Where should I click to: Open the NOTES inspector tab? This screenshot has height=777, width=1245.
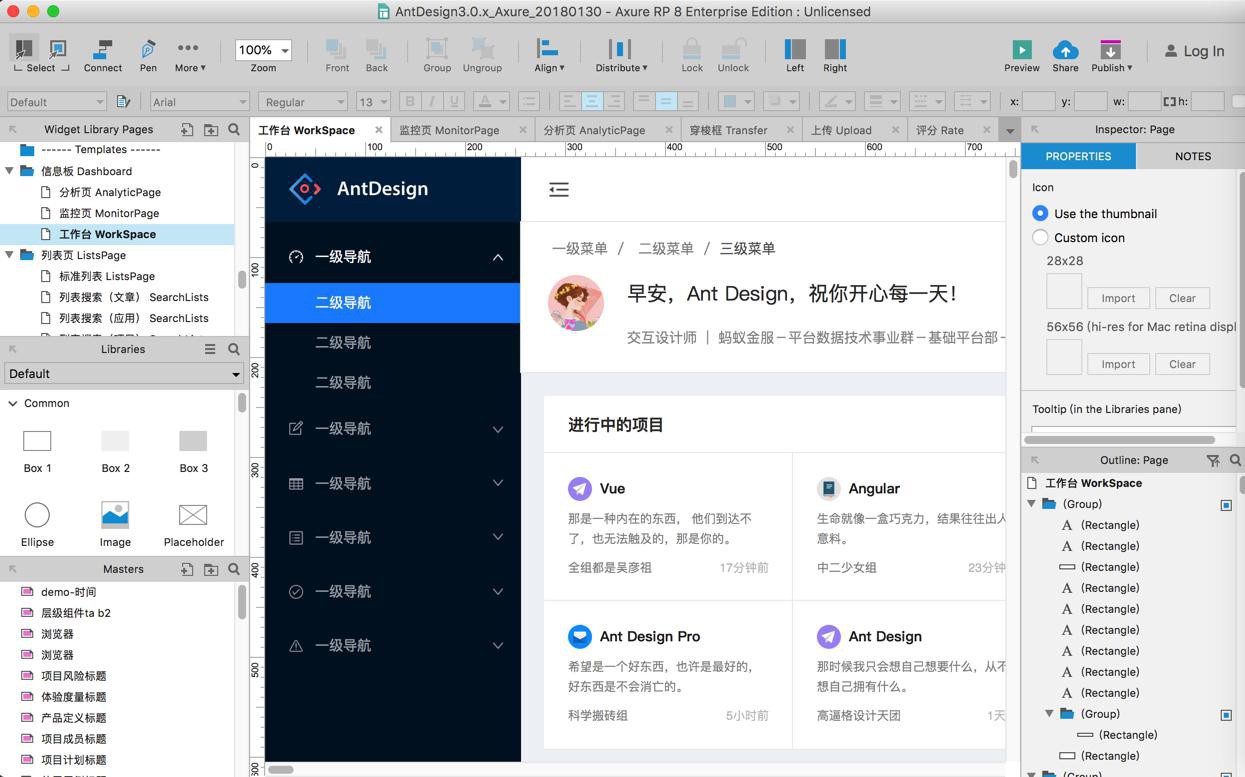pyautogui.click(x=1192, y=156)
